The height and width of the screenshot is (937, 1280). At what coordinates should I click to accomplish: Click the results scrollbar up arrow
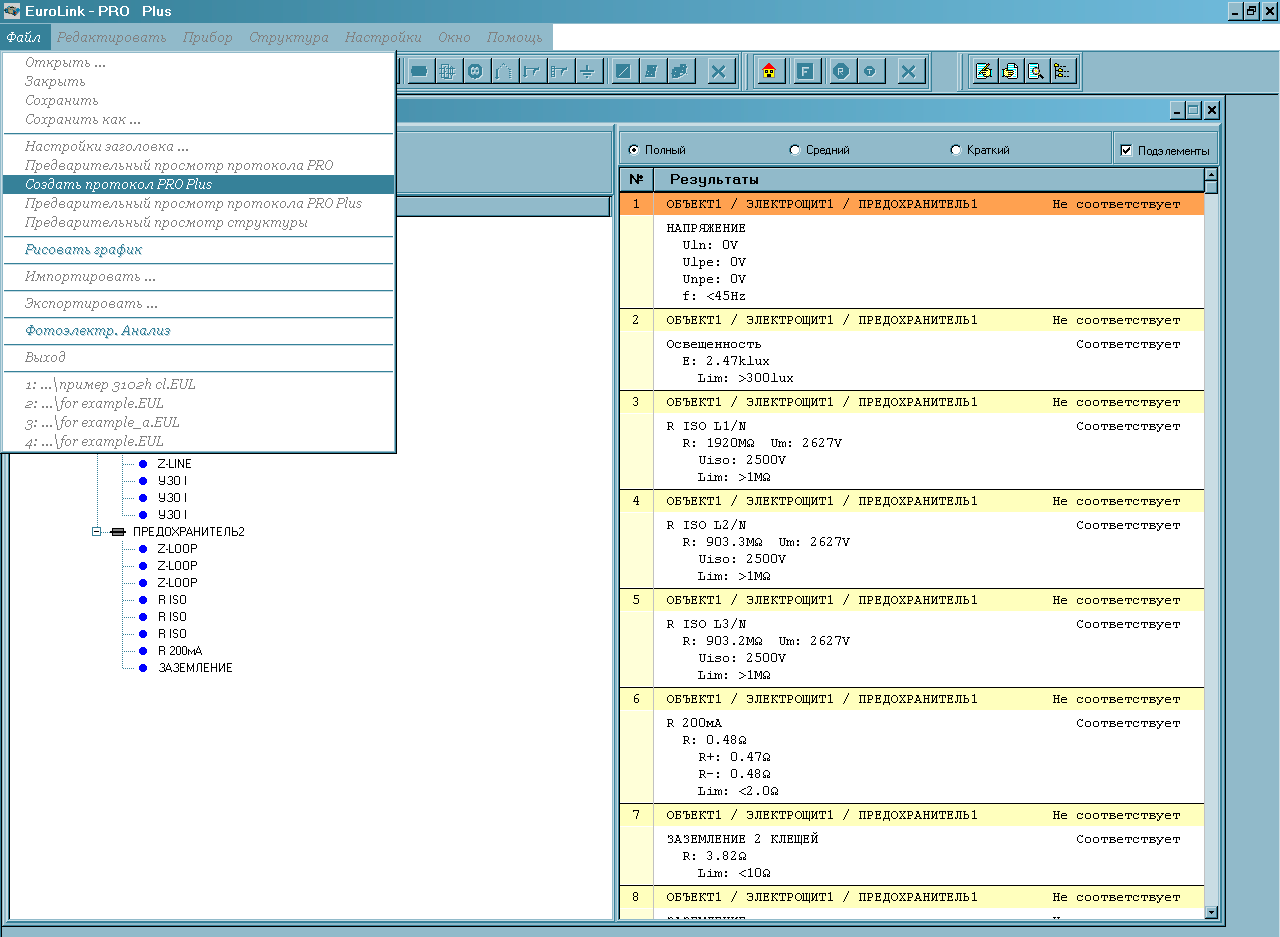point(1211,176)
